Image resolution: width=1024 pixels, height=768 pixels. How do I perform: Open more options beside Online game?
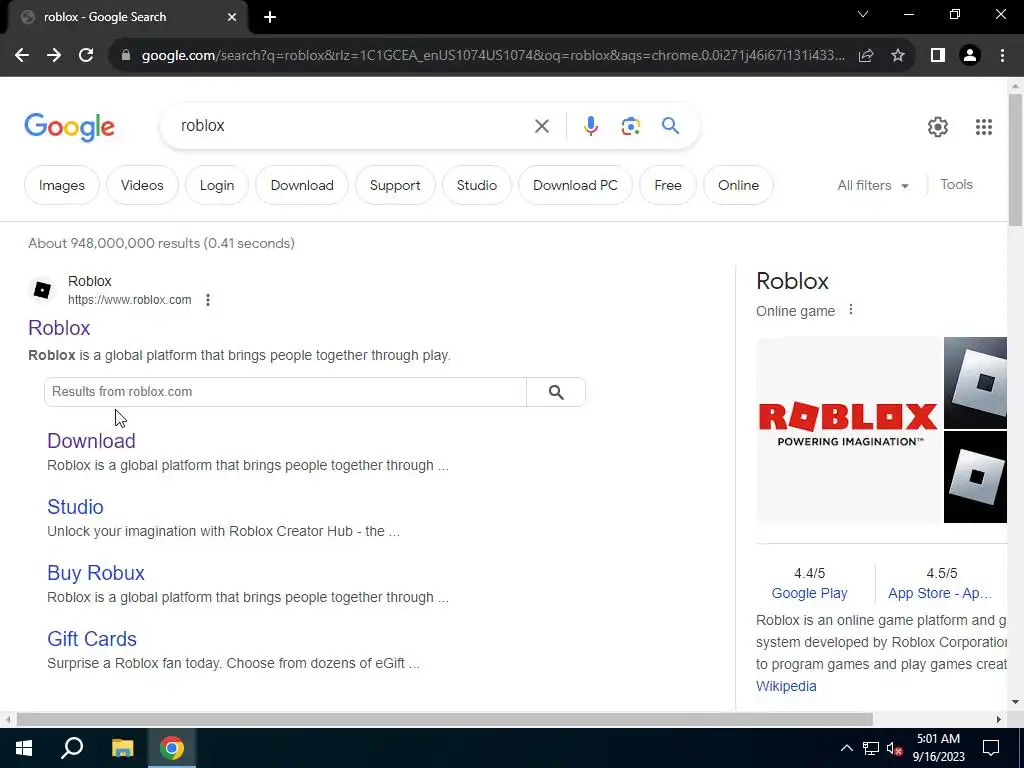[x=850, y=310]
